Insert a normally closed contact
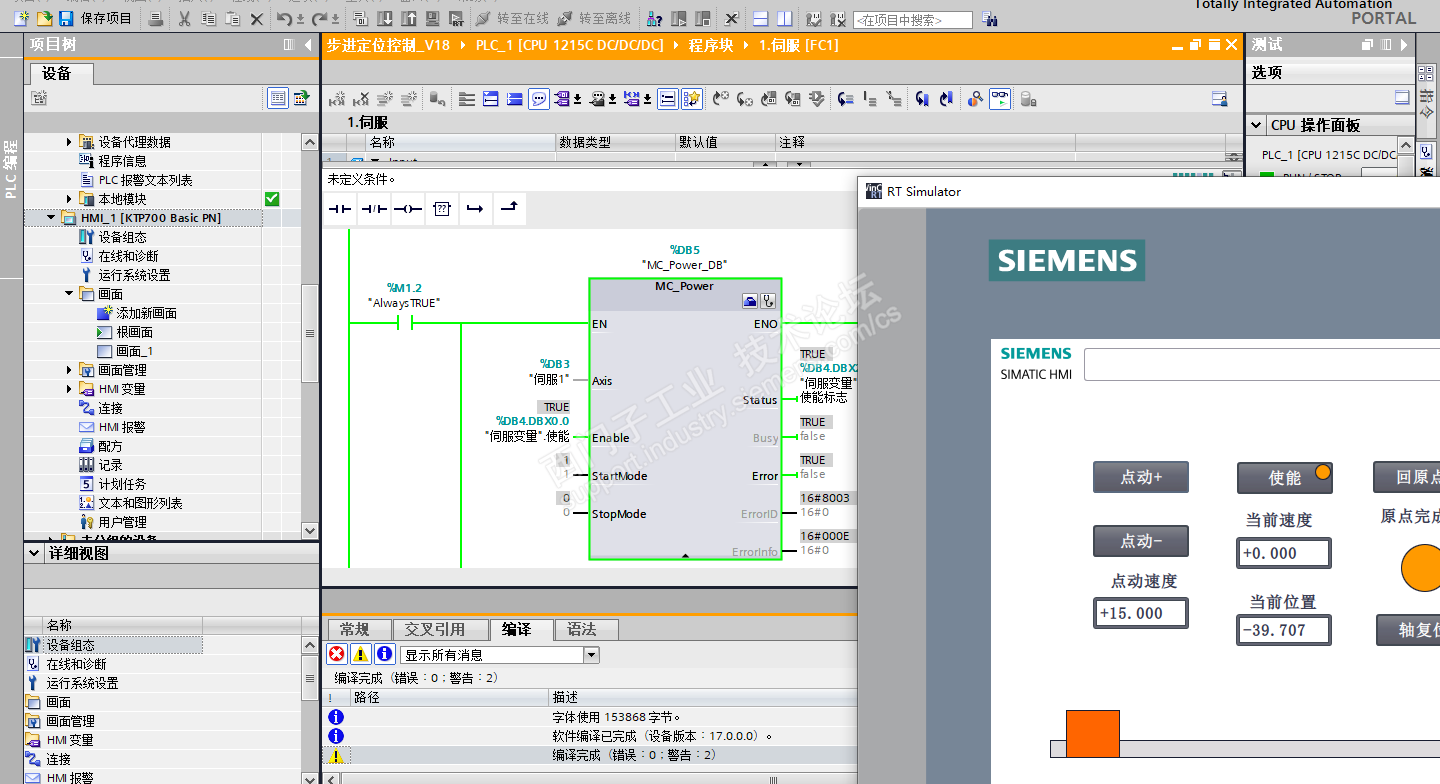This screenshot has width=1440, height=784. pos(374,209)
